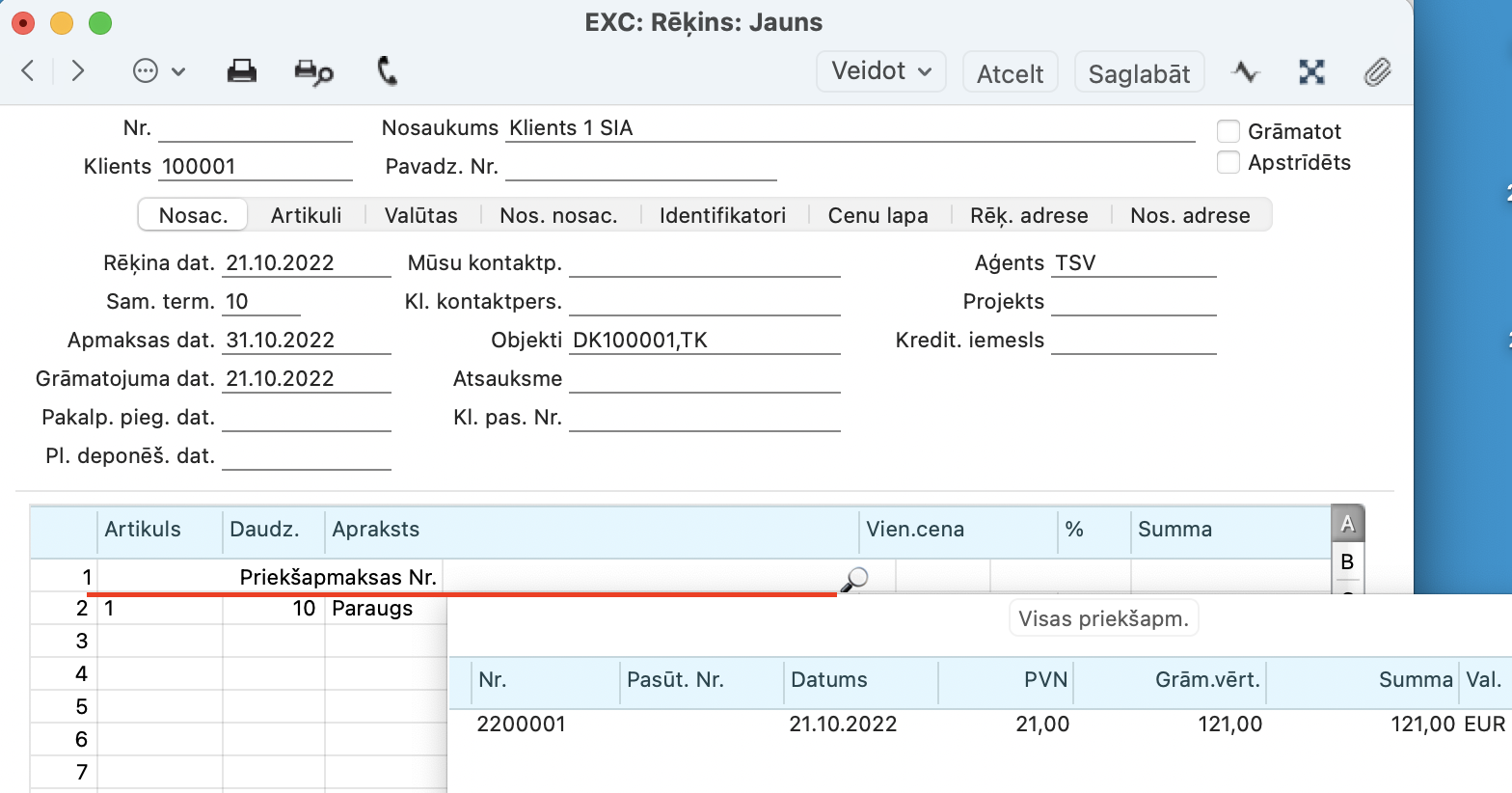The image size is (1512, 793).
Task: Select prepayment row 2200001
Action: tap(521, 725)
